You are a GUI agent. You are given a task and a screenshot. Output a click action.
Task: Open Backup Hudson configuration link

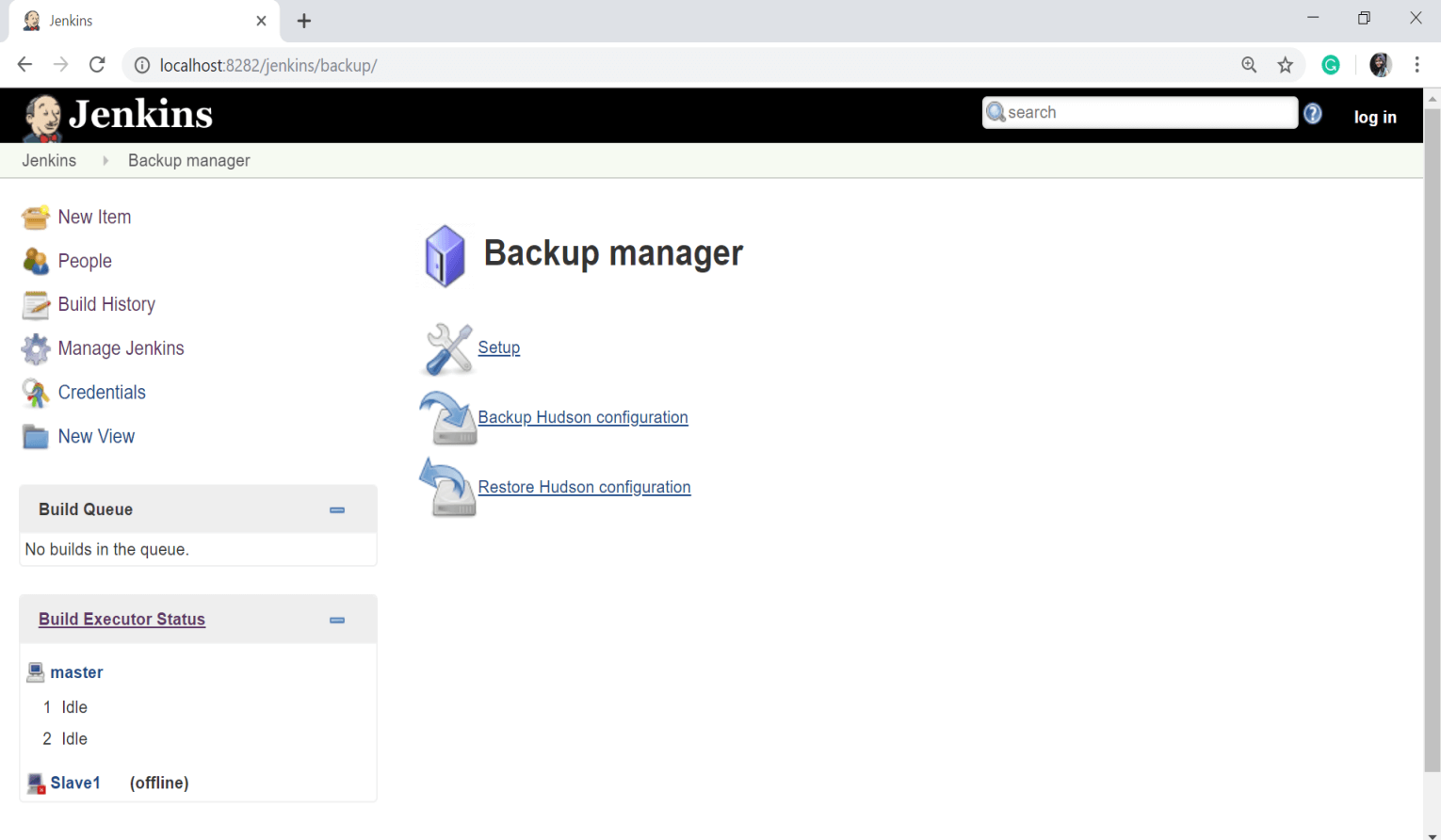583,417
